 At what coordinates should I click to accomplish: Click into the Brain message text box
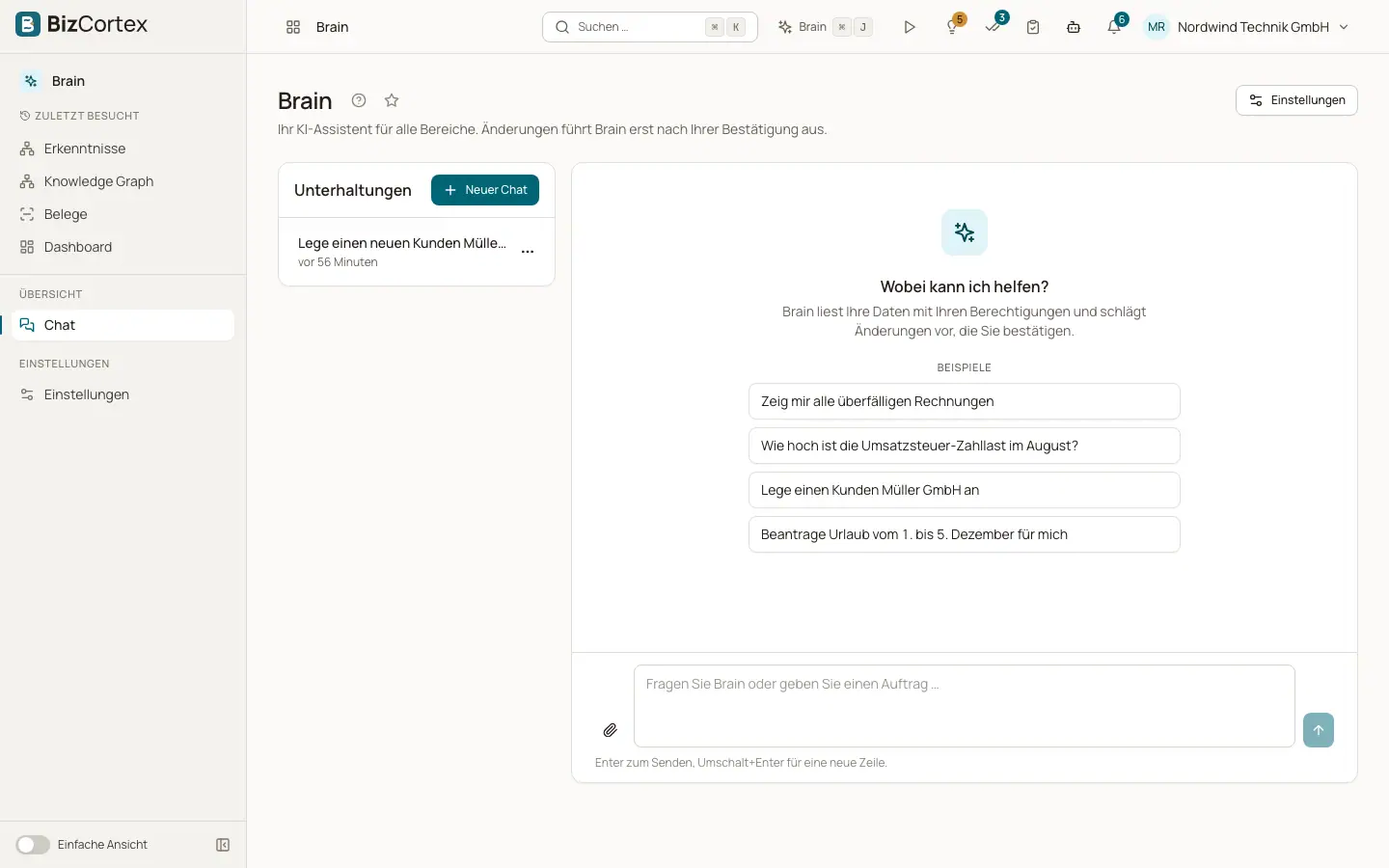[965, 706]
